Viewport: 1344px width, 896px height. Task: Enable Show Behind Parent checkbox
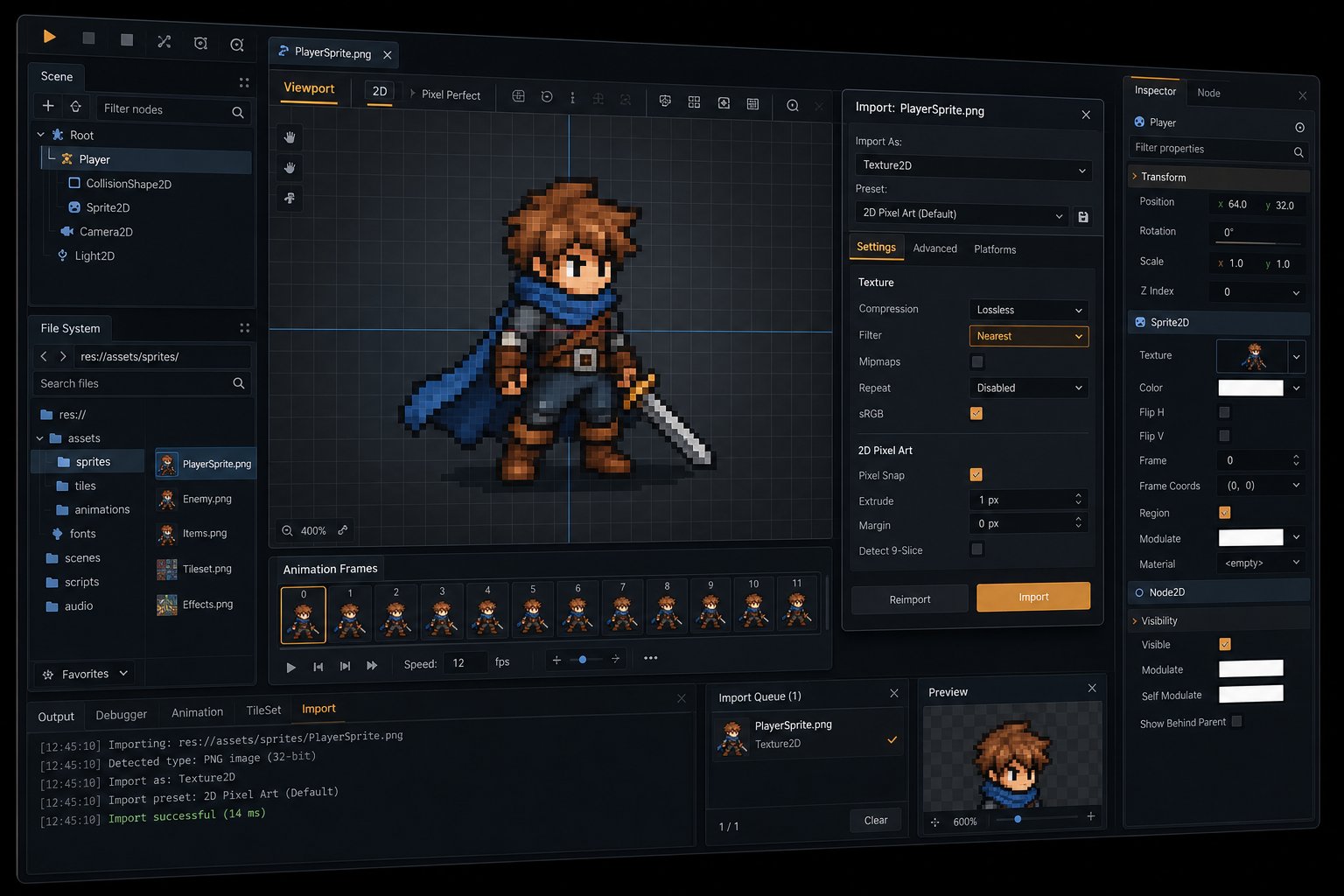(x=1236, y=722)
